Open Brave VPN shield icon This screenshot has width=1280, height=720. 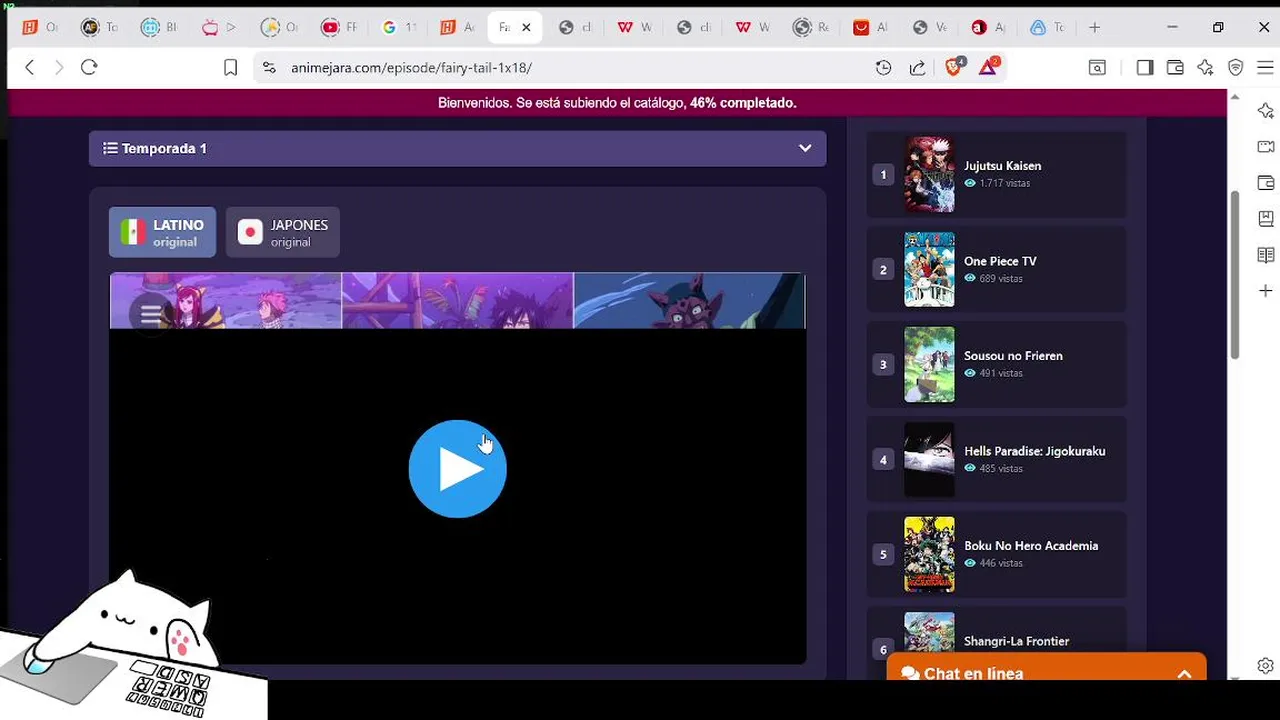pos(1236,67)
